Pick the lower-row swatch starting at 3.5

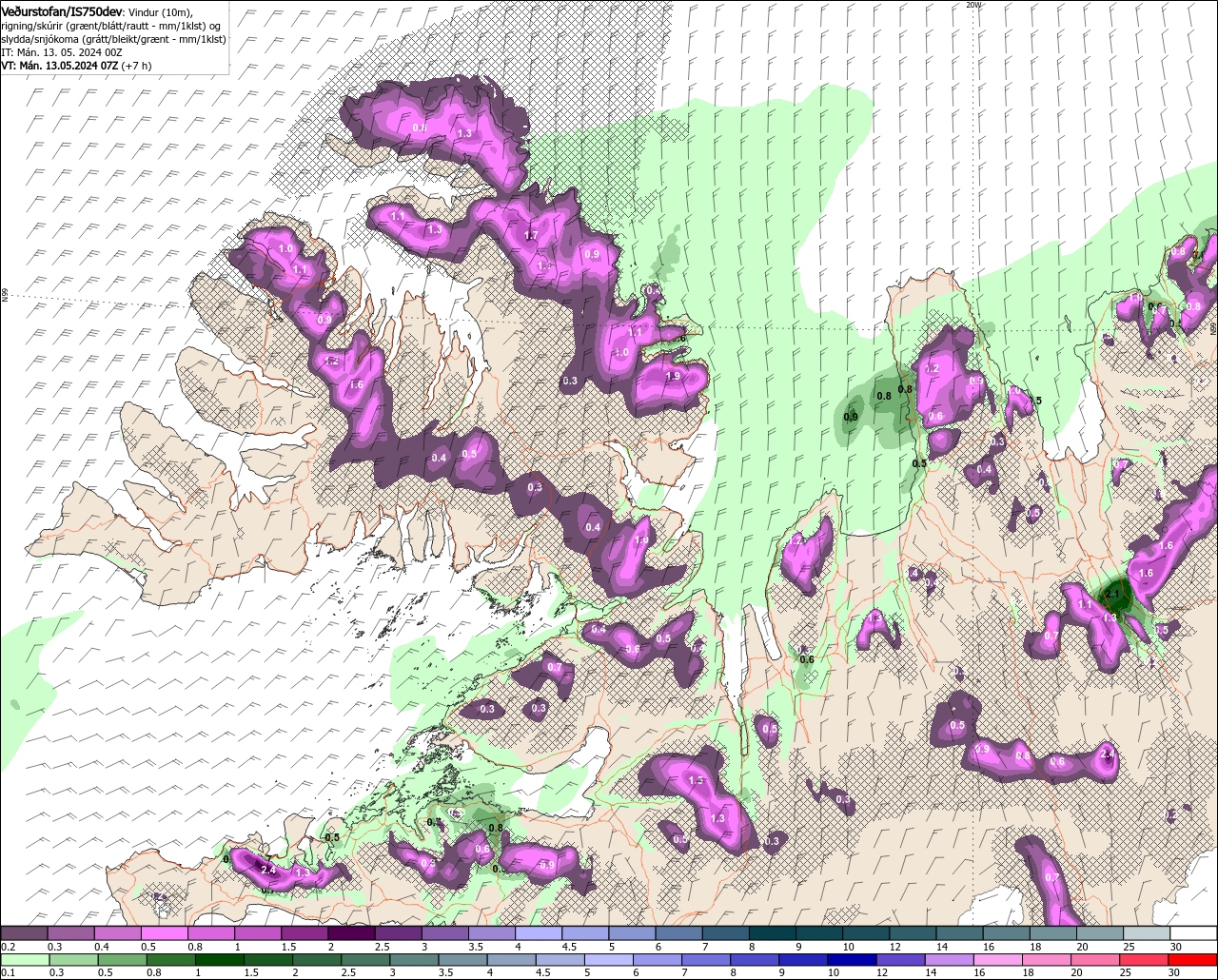coord(462,960)
